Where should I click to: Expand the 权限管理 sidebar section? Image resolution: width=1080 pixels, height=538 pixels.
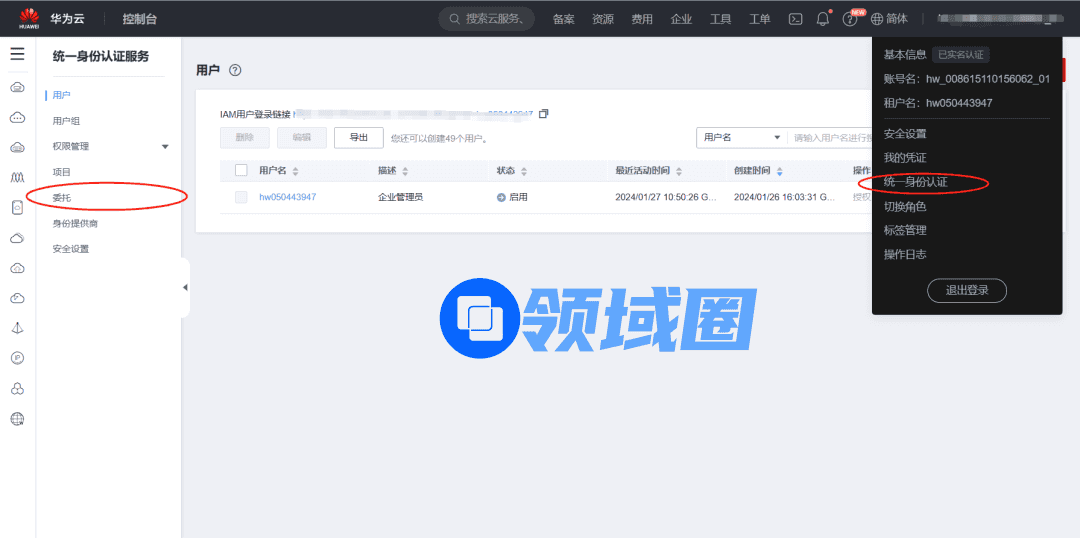pyautogui.click(x=165, y=147)
